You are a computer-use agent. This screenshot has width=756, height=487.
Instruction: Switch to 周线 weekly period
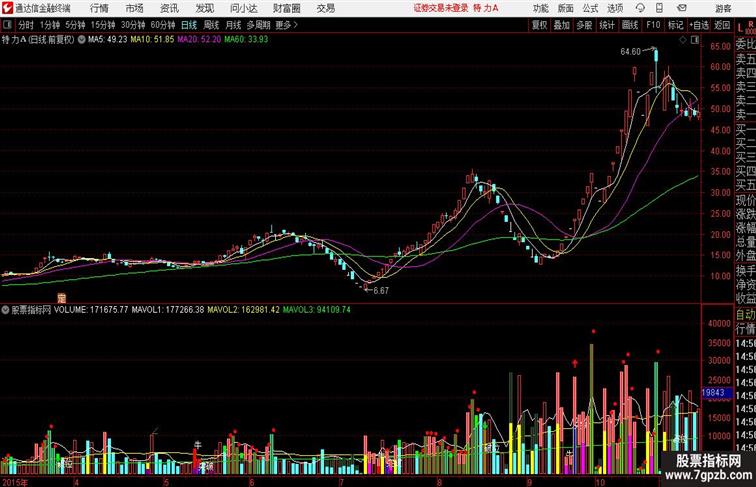pyautogui.click(x=211, y=25)
